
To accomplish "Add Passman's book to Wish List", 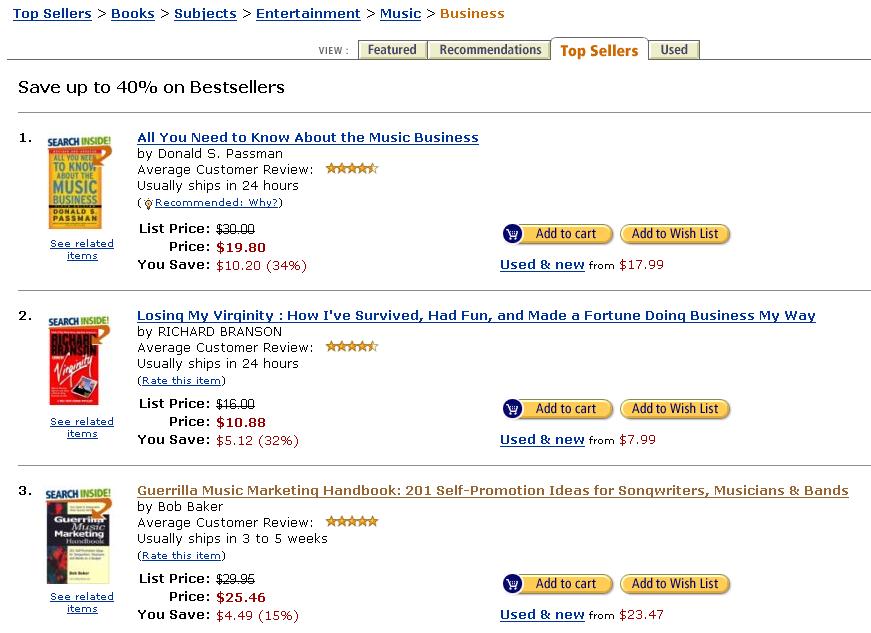I will [675, 234].
